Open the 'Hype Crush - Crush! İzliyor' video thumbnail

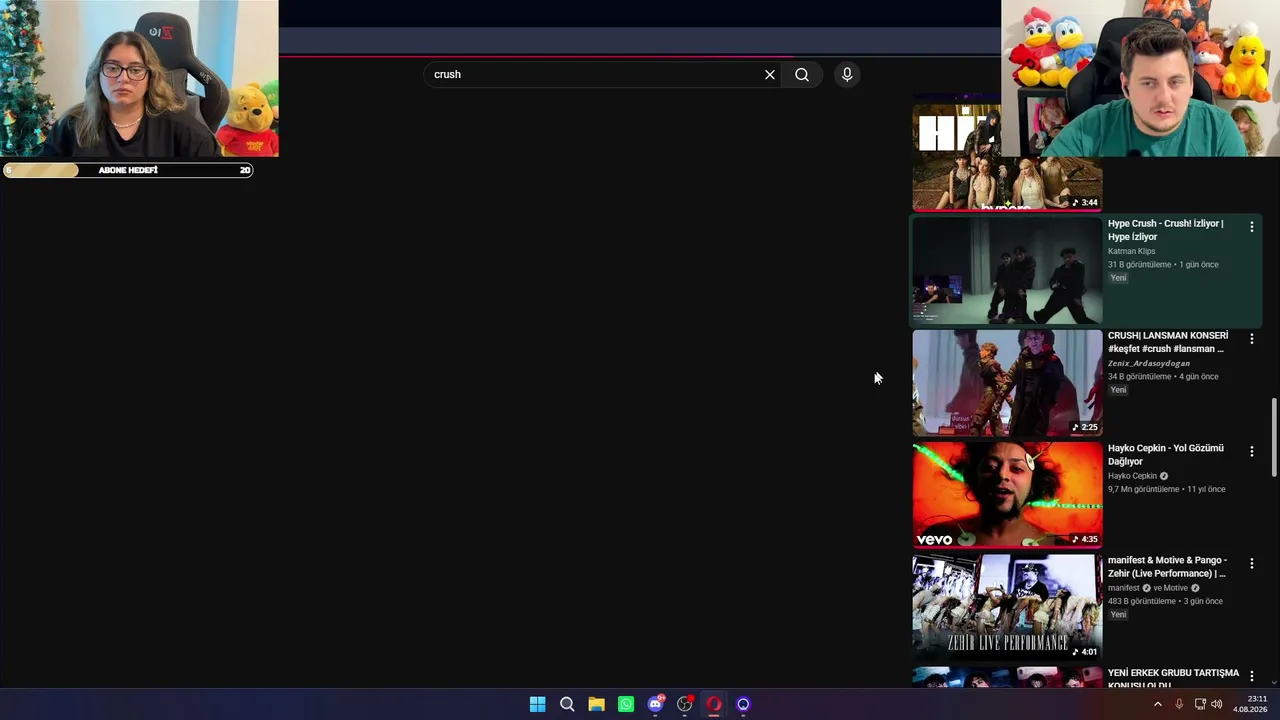tap(1007, 270)
